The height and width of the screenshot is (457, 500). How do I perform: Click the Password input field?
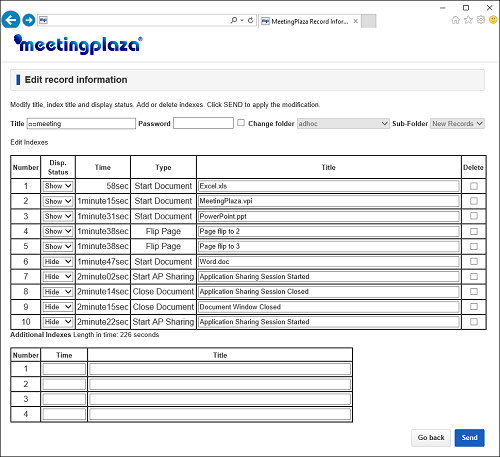tap(203, 123)
